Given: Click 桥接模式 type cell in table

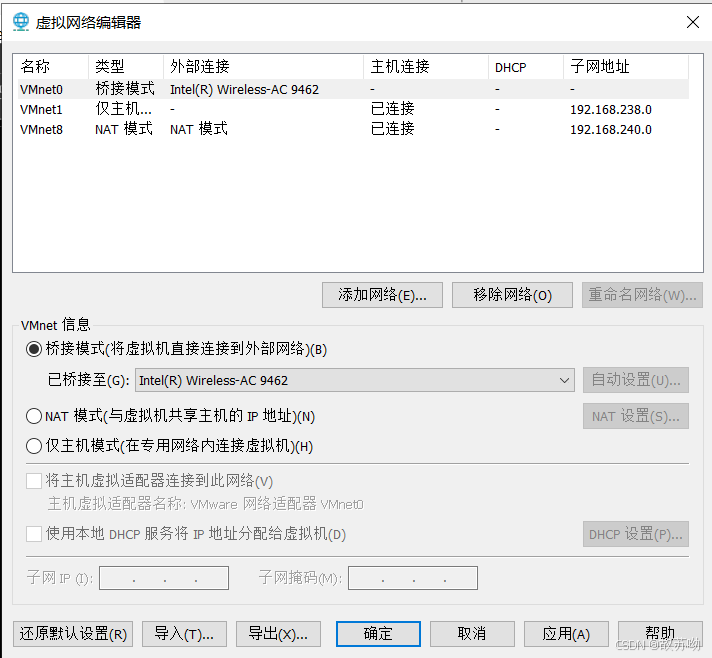Looking at the screenshot, I should 125,89.
